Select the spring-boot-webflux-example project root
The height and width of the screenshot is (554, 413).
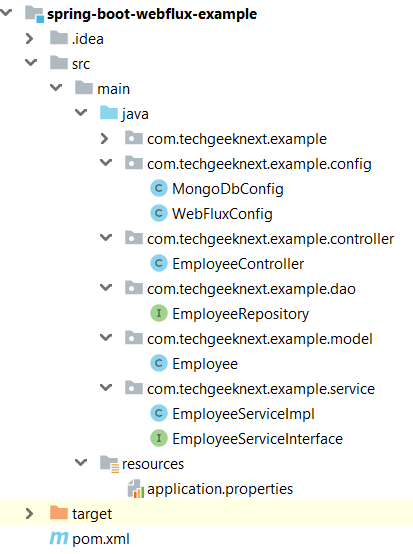(152, 14)
